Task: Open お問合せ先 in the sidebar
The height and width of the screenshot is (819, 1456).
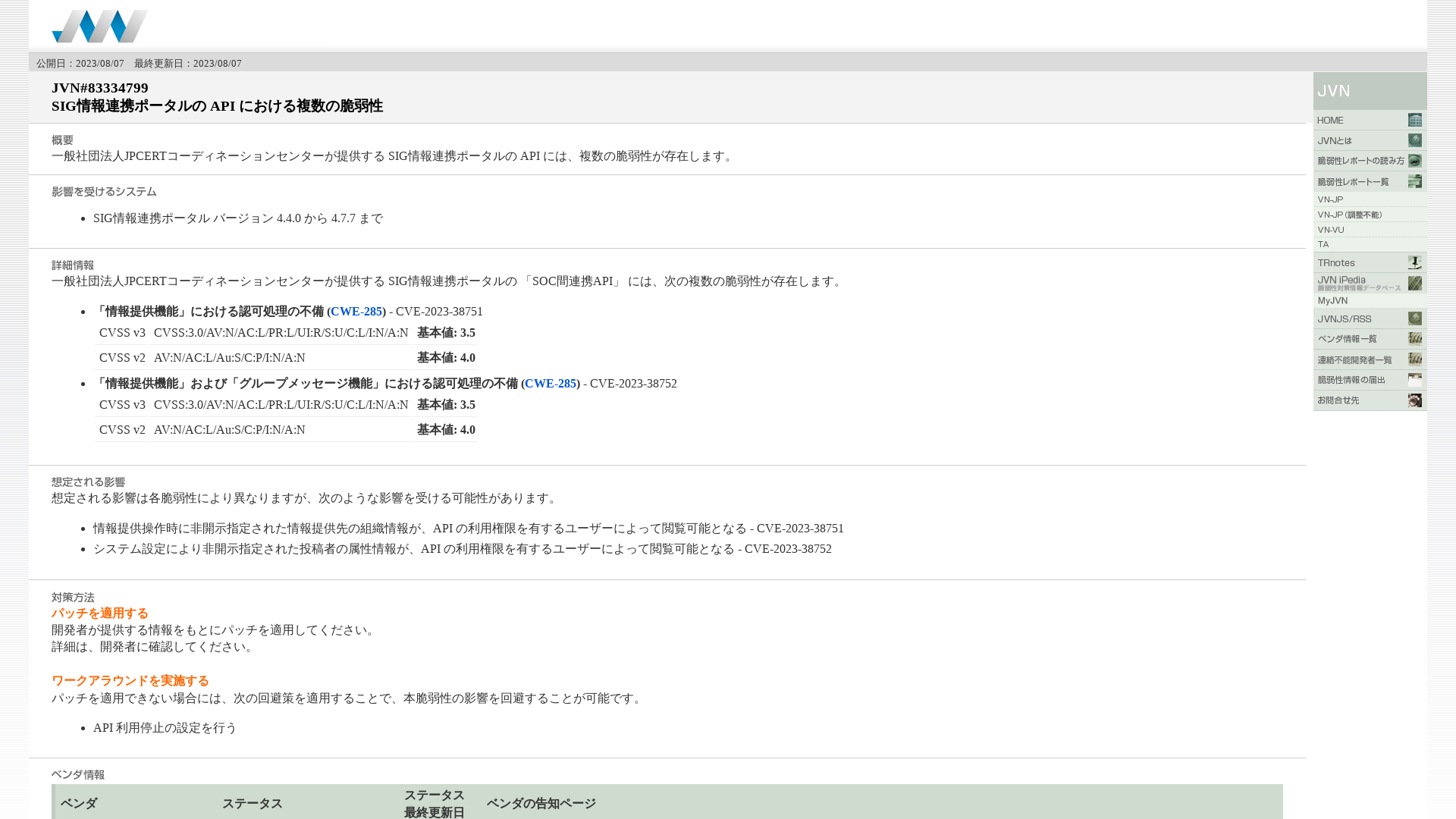Action: [x=1370, y=401]
